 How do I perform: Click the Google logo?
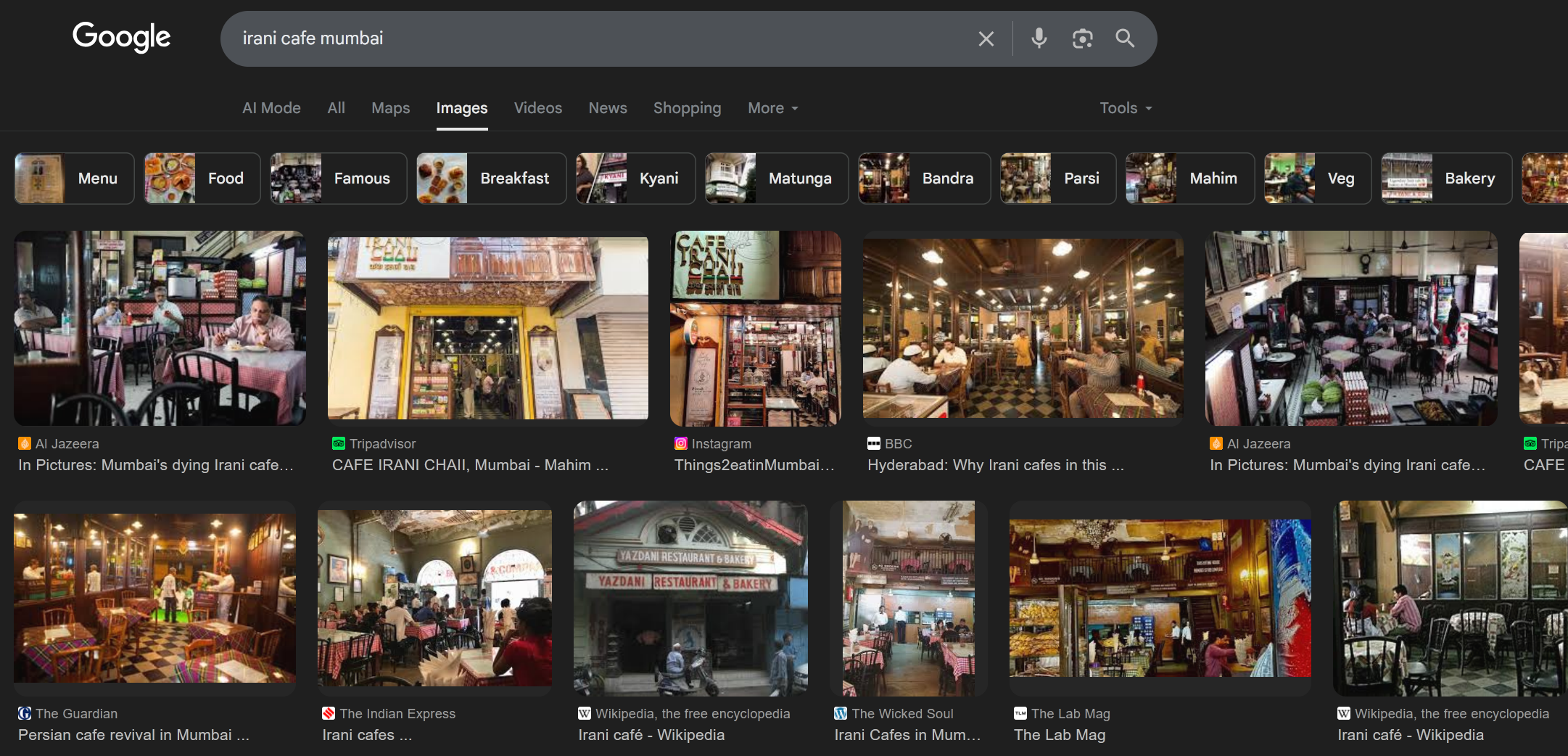click(121, 37)
